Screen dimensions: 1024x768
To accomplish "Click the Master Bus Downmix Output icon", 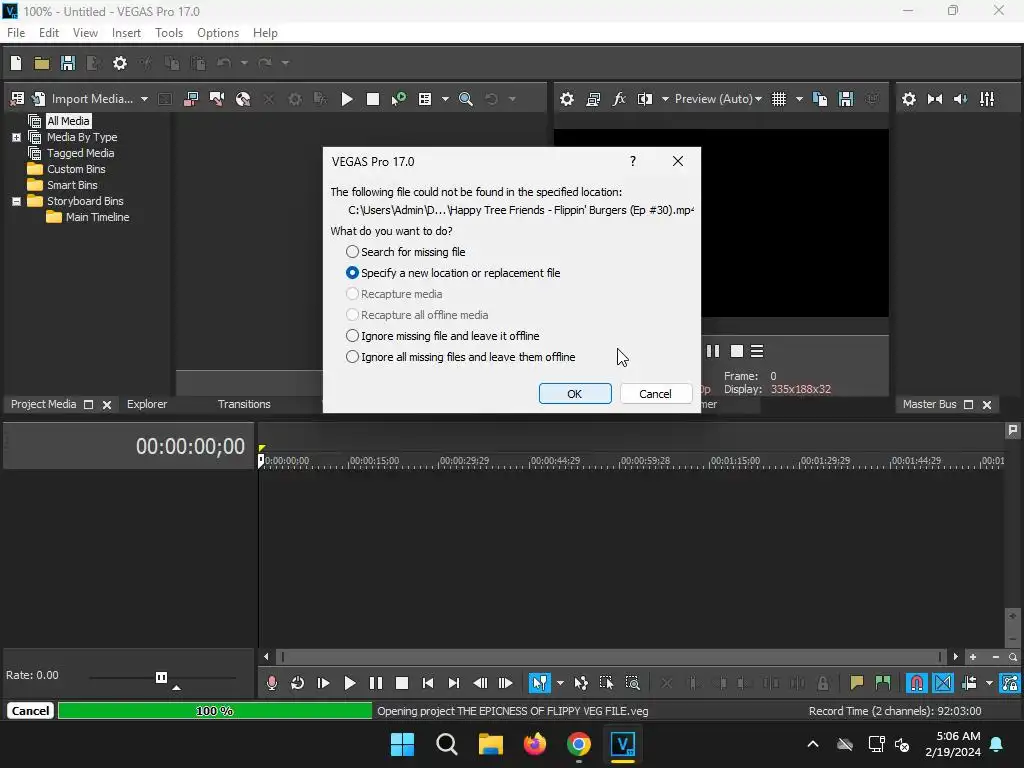I will pyautogui.click(x=935, y=99).
